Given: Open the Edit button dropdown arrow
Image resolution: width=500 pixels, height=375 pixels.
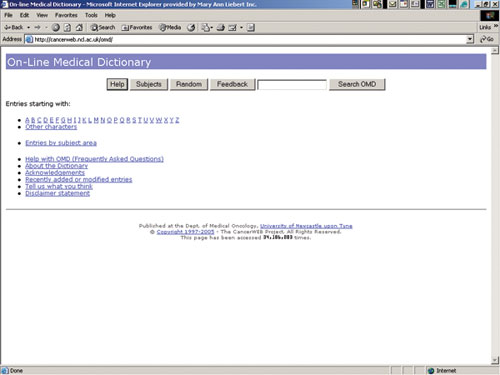Looking at the screenshot, I should coord(241,27).
